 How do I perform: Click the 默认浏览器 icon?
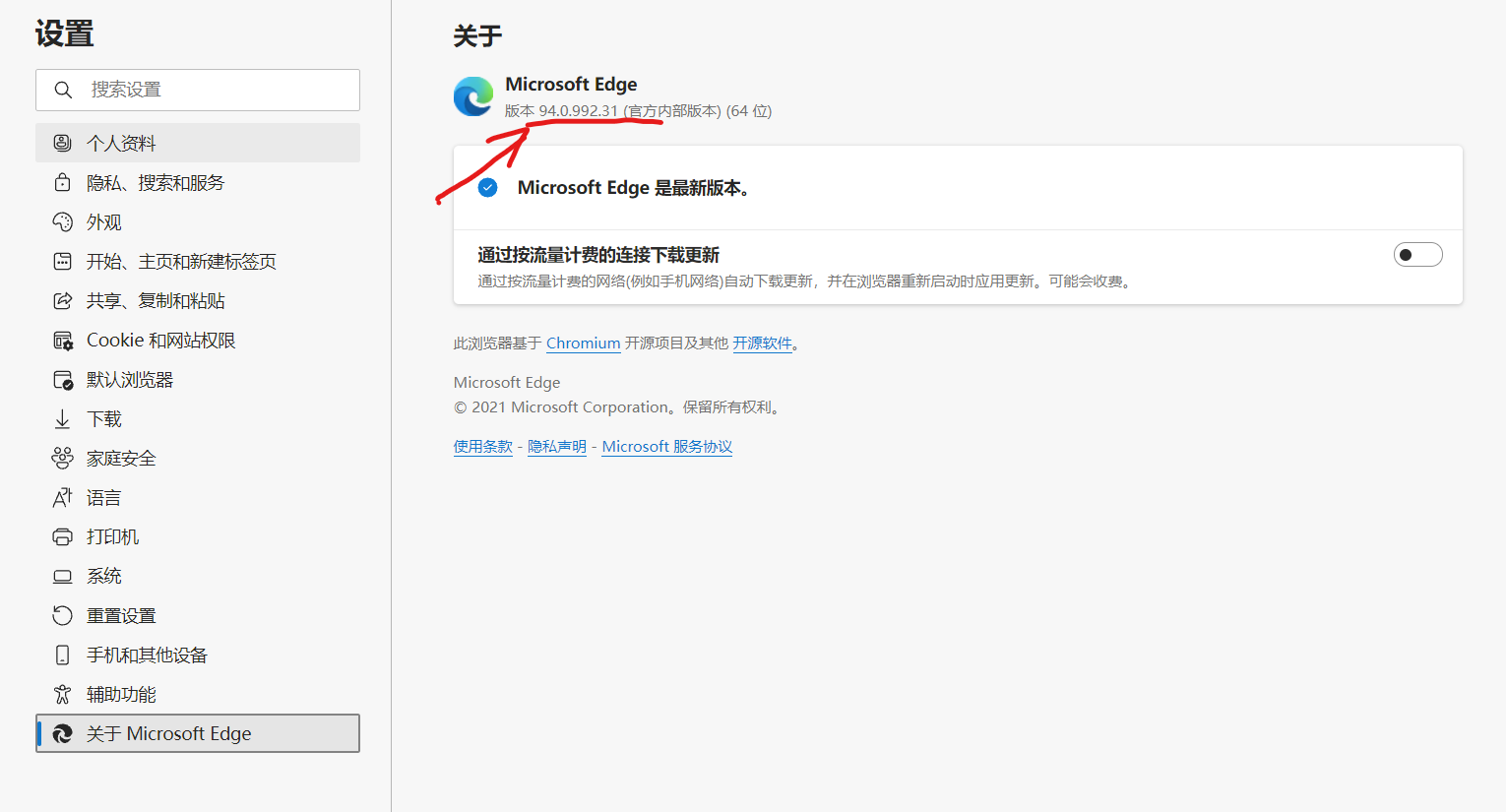(62, 379)
